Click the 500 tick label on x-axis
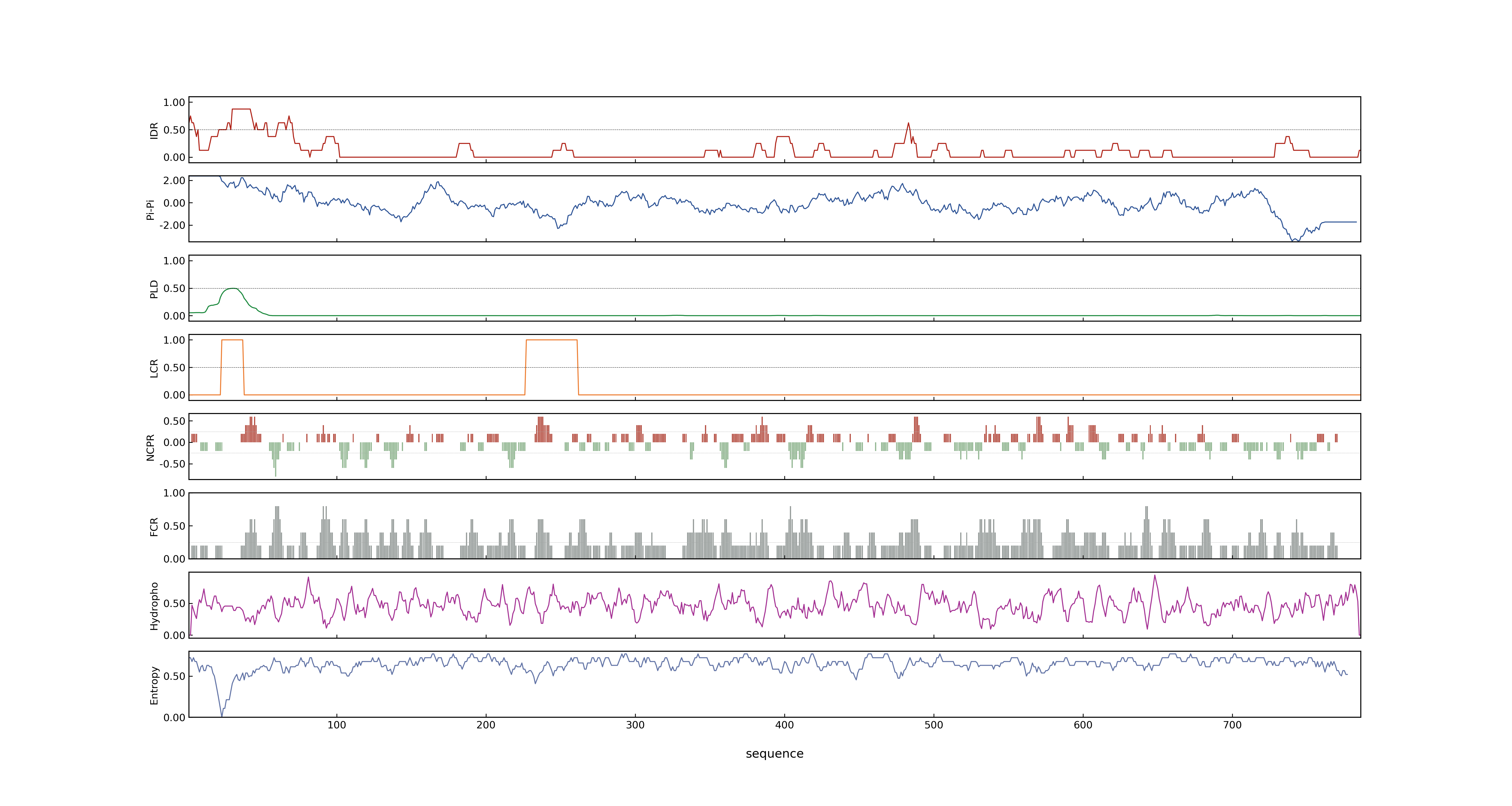This screenshot has height=806, width=1512. tap(933, 725)
